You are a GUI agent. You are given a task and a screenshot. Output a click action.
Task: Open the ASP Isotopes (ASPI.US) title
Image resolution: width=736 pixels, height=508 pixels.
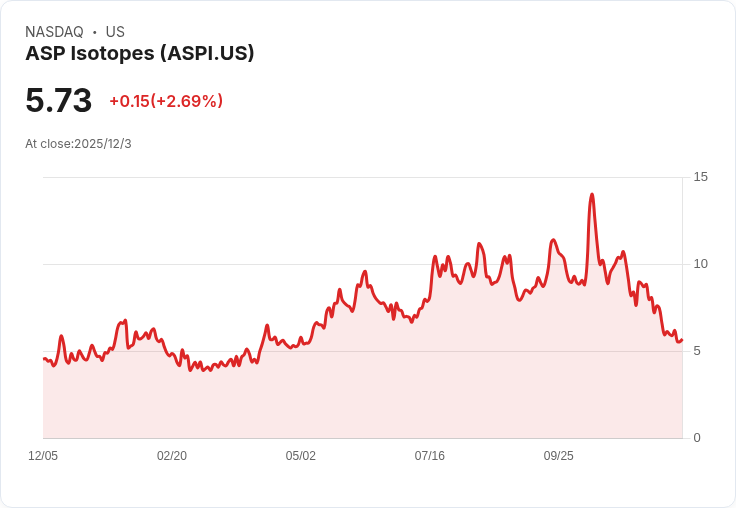point(140,54)
